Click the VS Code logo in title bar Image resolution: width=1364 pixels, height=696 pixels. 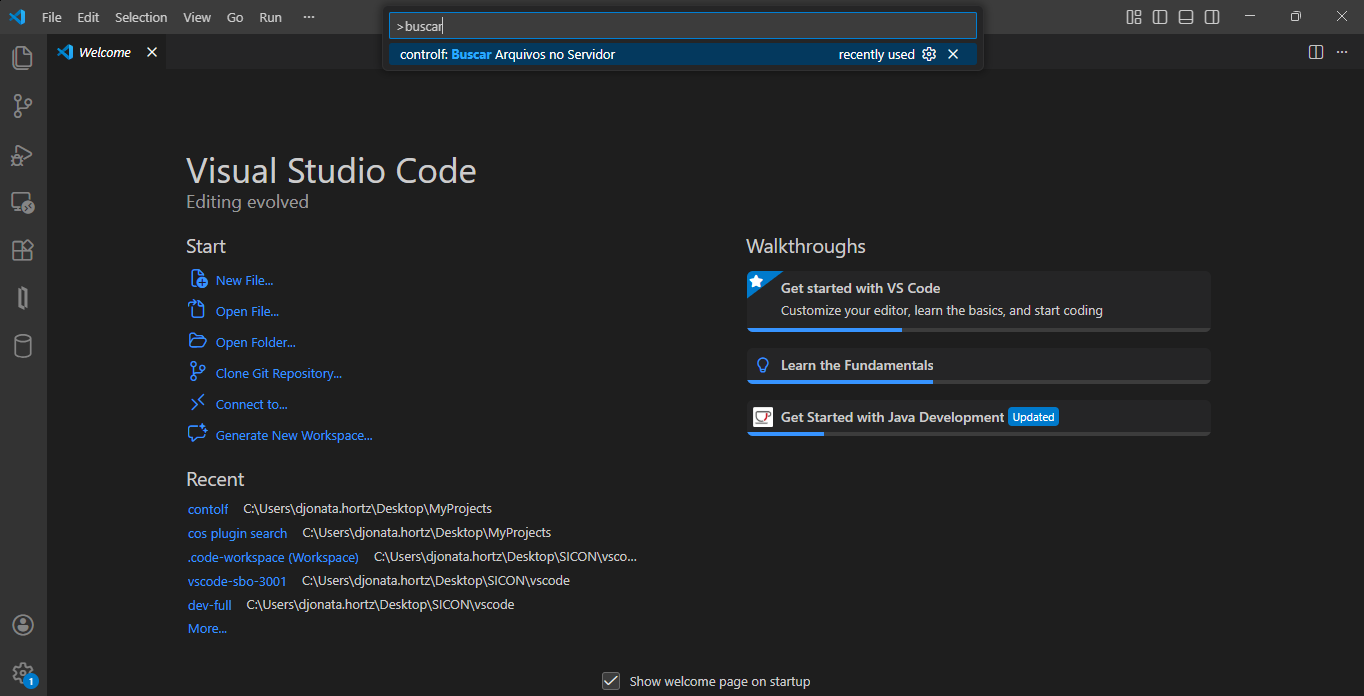17,17
